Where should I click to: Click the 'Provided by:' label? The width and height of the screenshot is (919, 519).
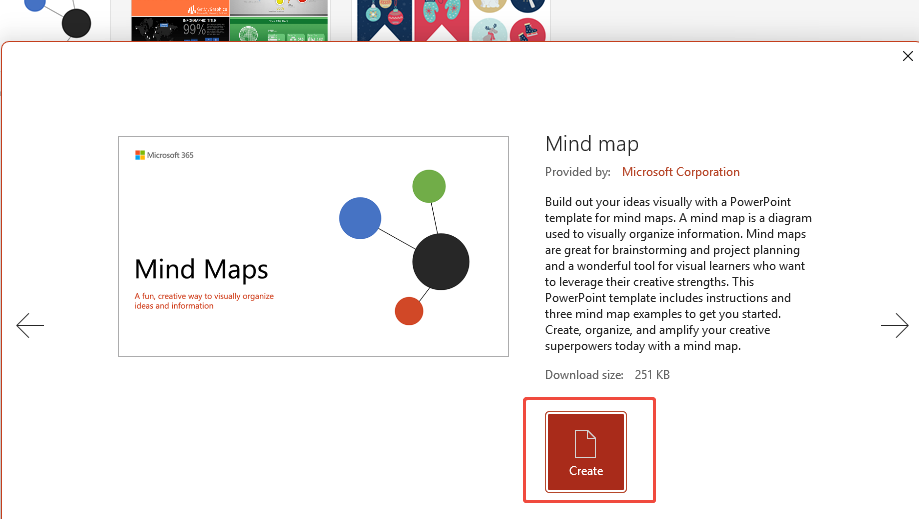pos(577,172)
